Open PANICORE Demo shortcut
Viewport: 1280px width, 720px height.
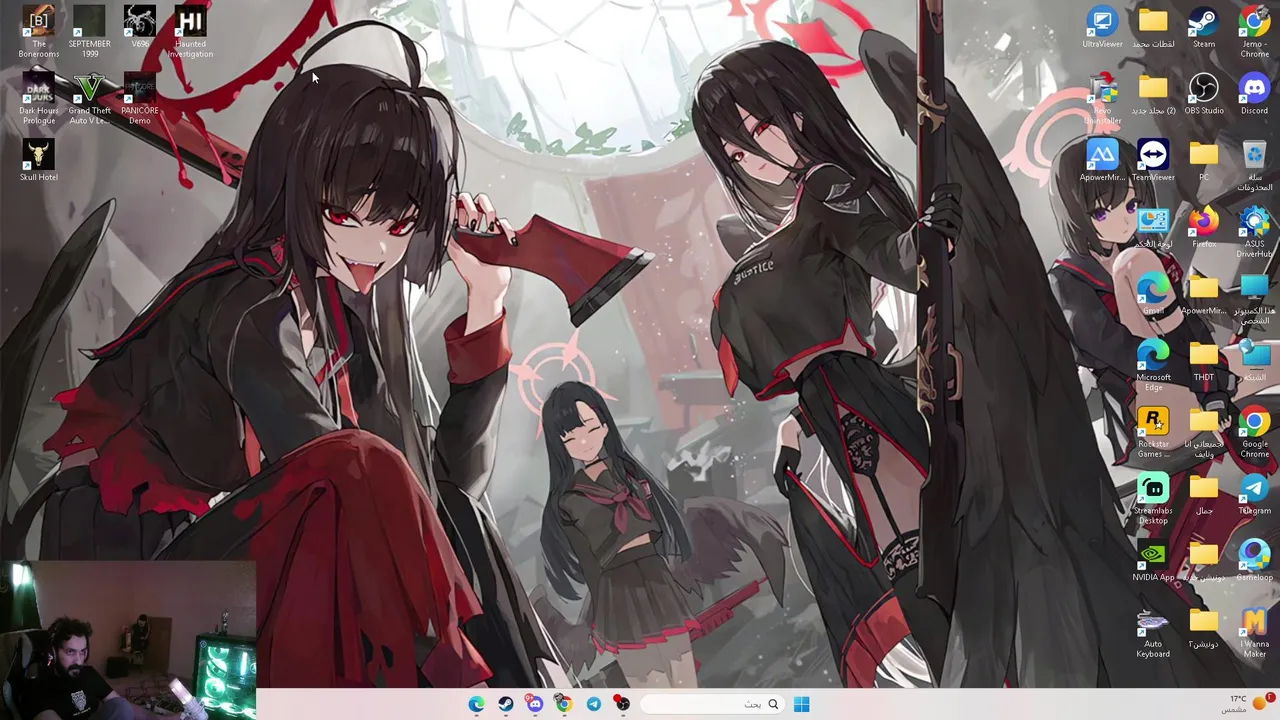point(140,99)
